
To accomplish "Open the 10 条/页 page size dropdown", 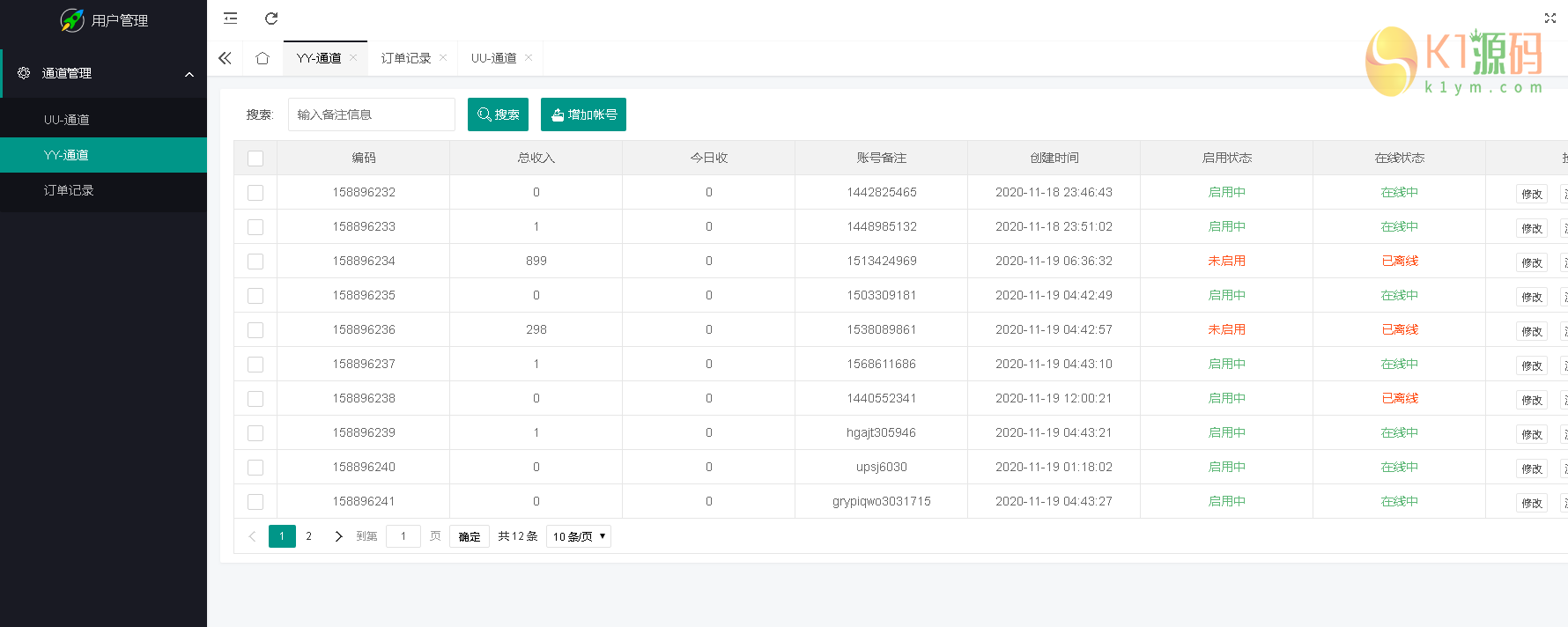I will click(x=579, y=536).
